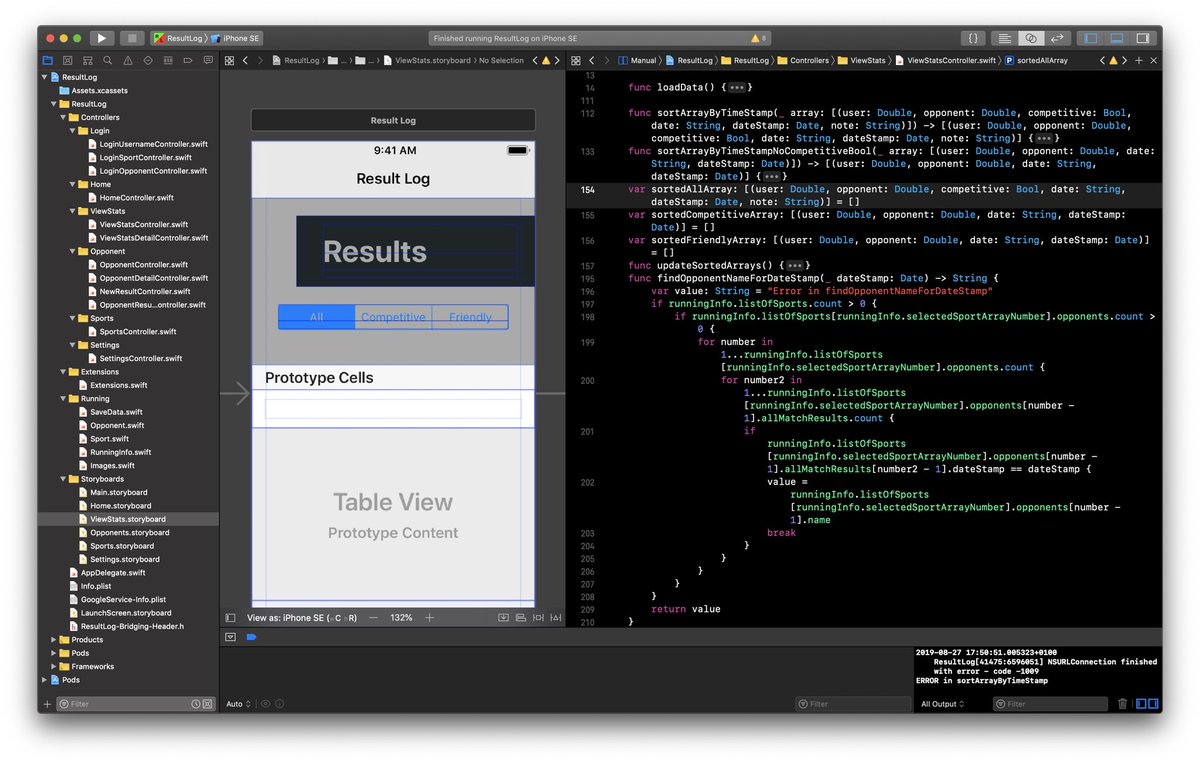Add a new assistant editor pane
Viewport: 1200px width, 763px height.
(x=1138, y=60)
